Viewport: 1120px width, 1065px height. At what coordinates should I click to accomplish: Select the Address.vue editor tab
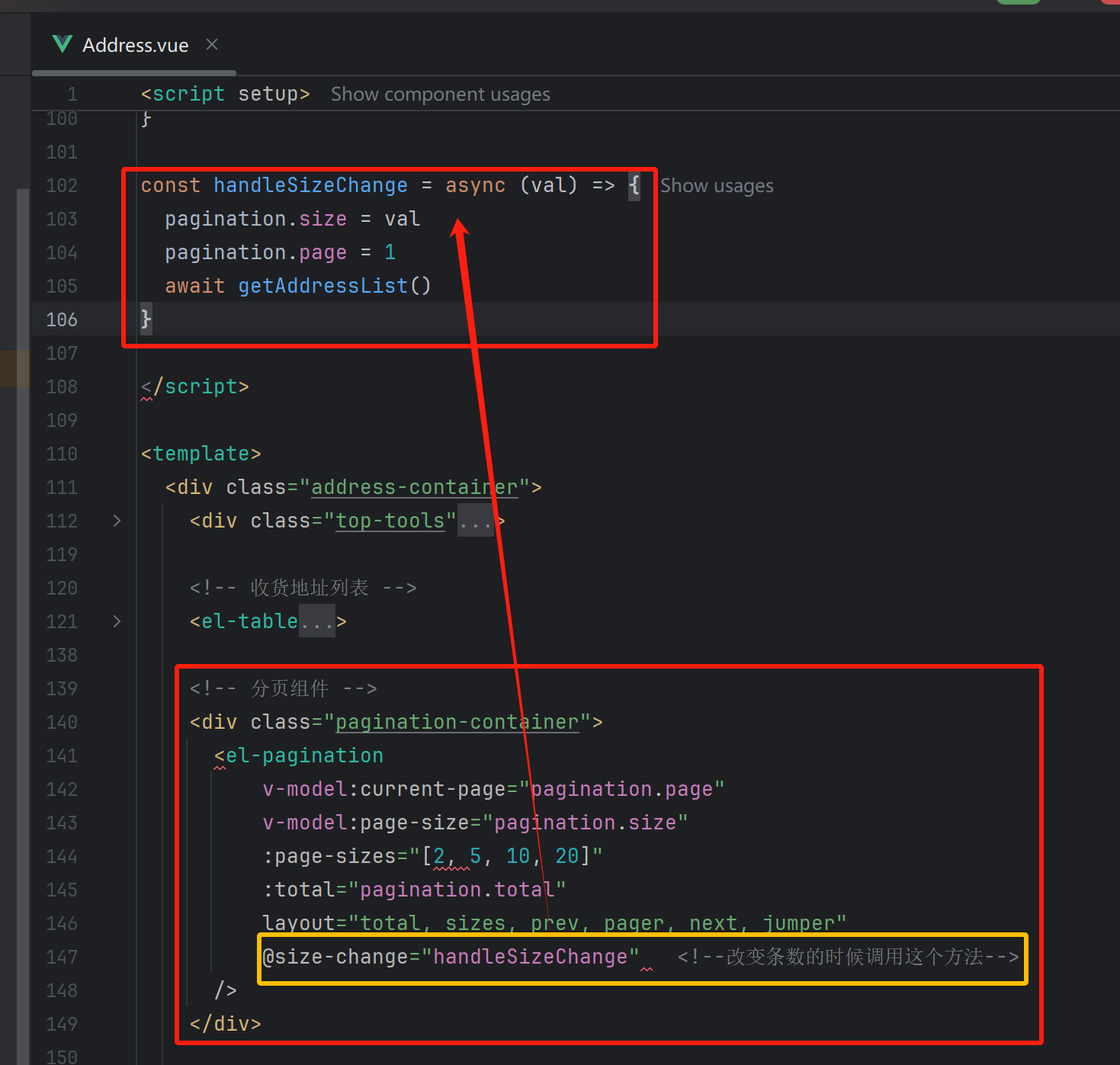point(135,45)
